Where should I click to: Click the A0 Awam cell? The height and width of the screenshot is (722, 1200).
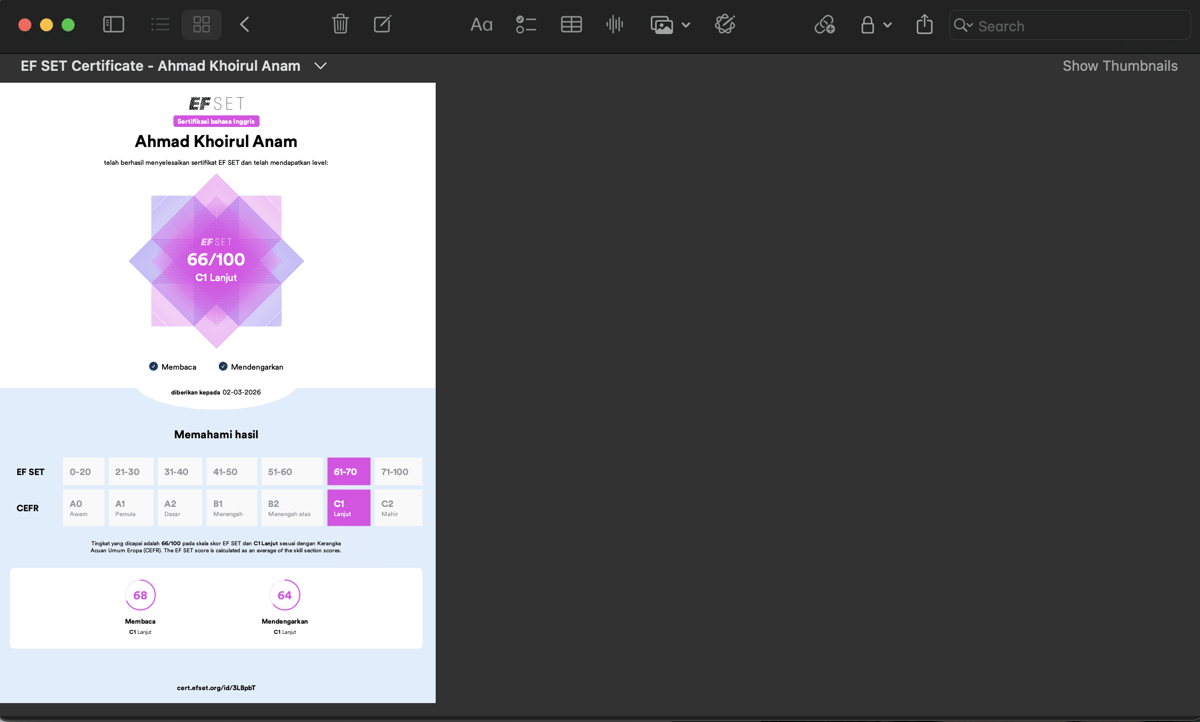(83, 508)
